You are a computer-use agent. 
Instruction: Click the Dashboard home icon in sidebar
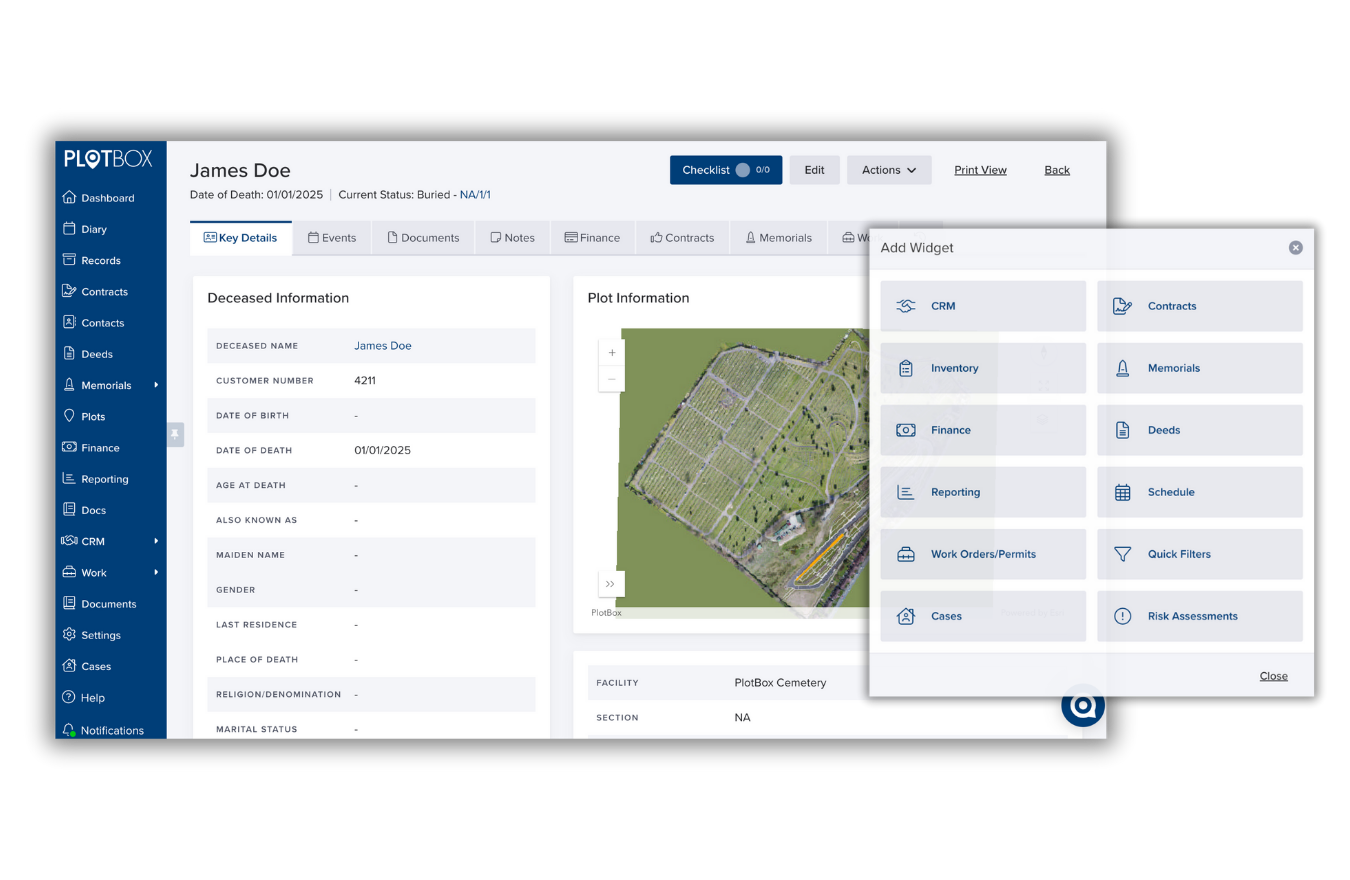[69, 197]
